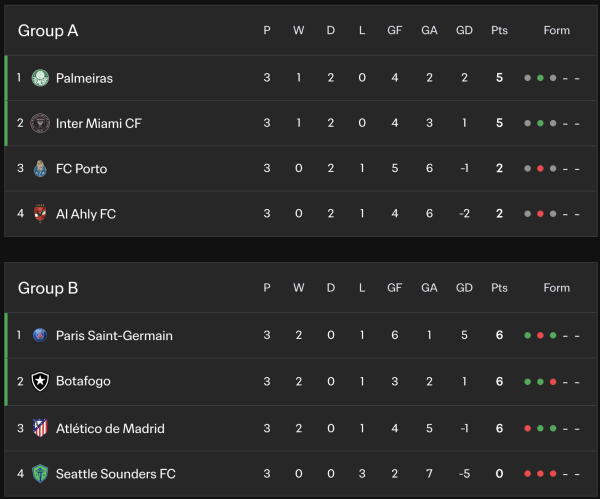This screenshot has height=499, width=600.
Task: Click the red loss dot in FC Porto form
Action: [540, 169]
